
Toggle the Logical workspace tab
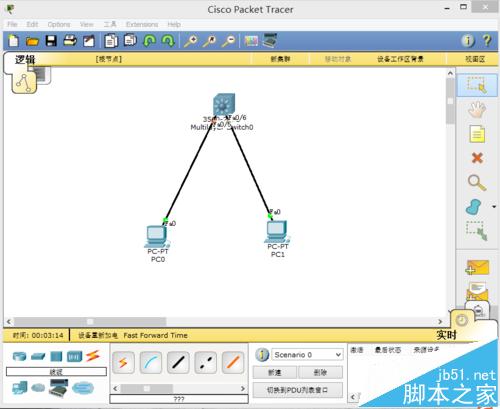[25, 59]
